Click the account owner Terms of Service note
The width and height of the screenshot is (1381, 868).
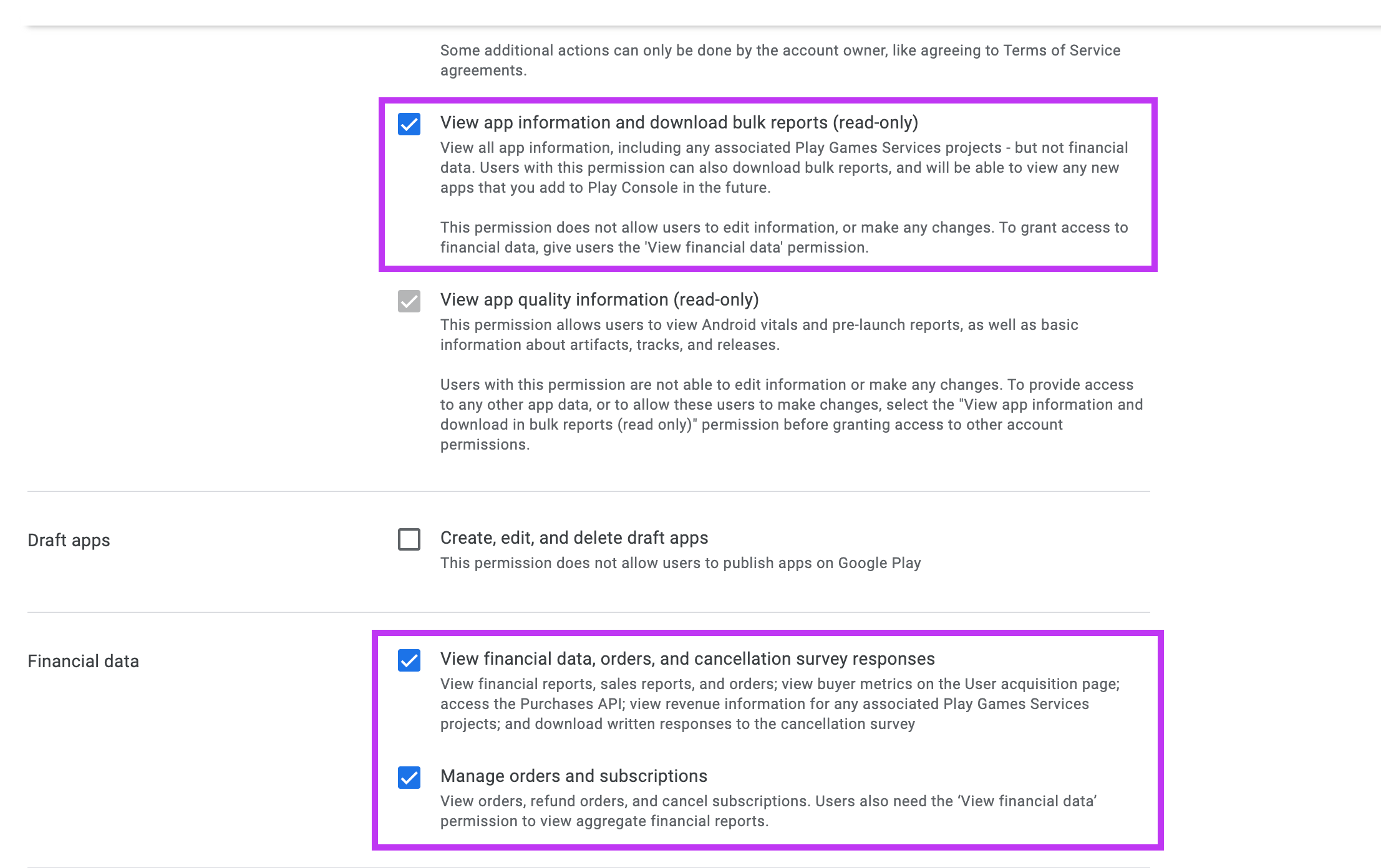coord(780,60)
